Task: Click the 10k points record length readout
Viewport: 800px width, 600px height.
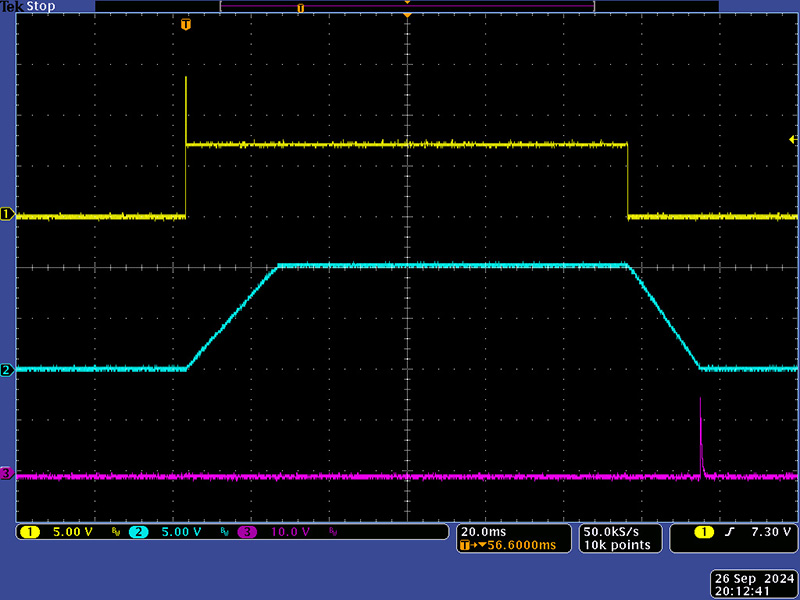Action: (616, 545)
